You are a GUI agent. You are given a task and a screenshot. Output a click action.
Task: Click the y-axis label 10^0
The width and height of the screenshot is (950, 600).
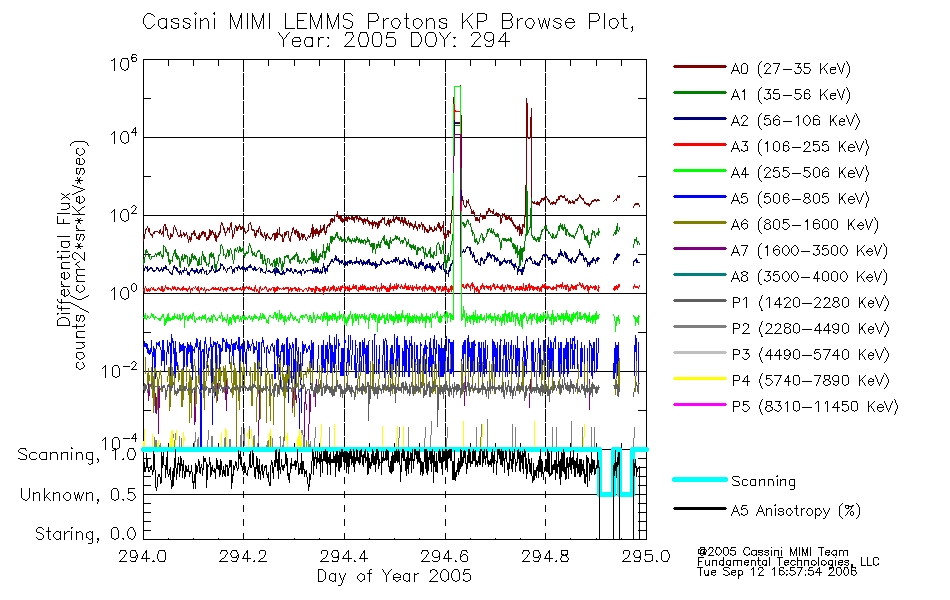pos(124,293)
